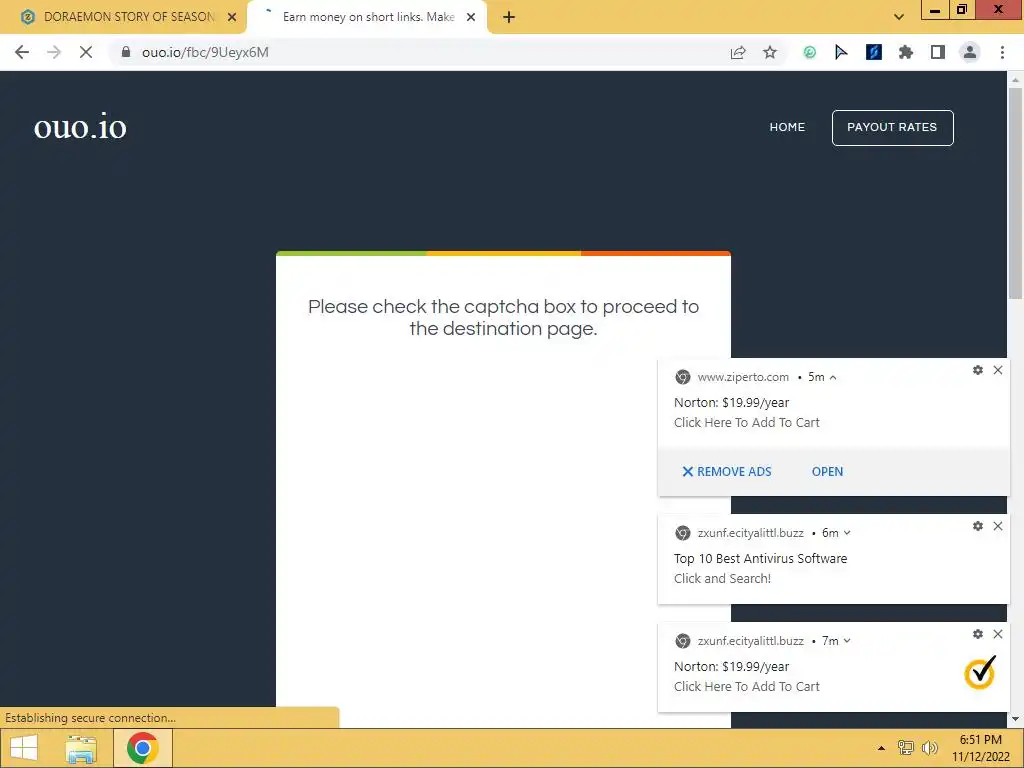Open settings gear on Top 10 Antivirus notification
This screenshot has width=1024, height=768.
tap(978, 526)
